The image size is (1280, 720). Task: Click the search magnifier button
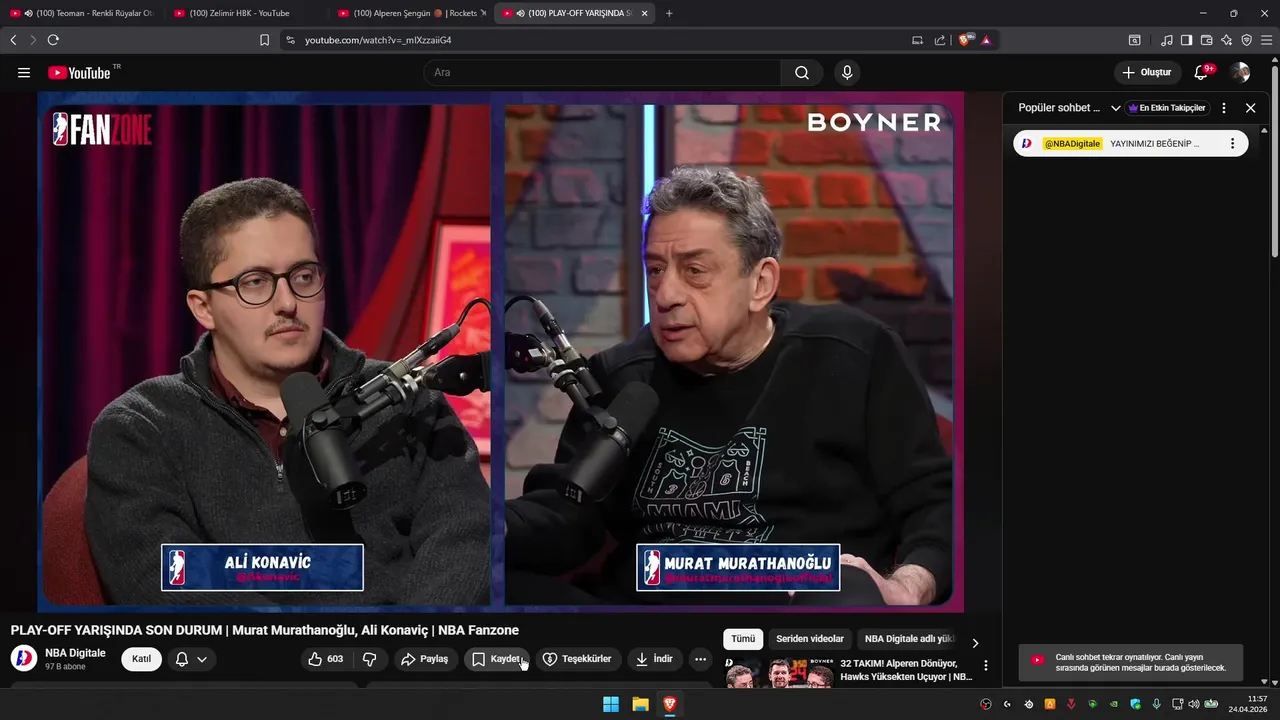point(802,72)
